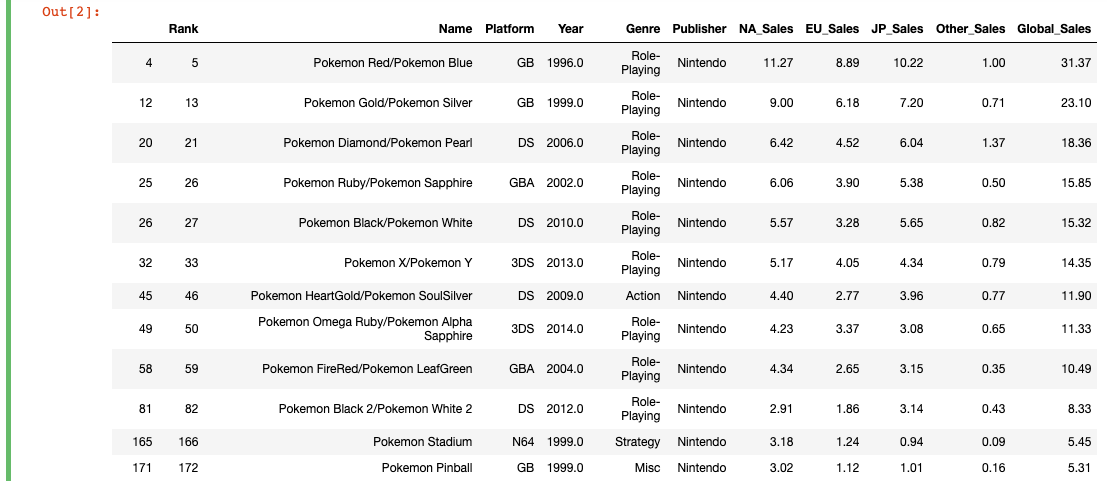Click the Year column header

(570, 29)
